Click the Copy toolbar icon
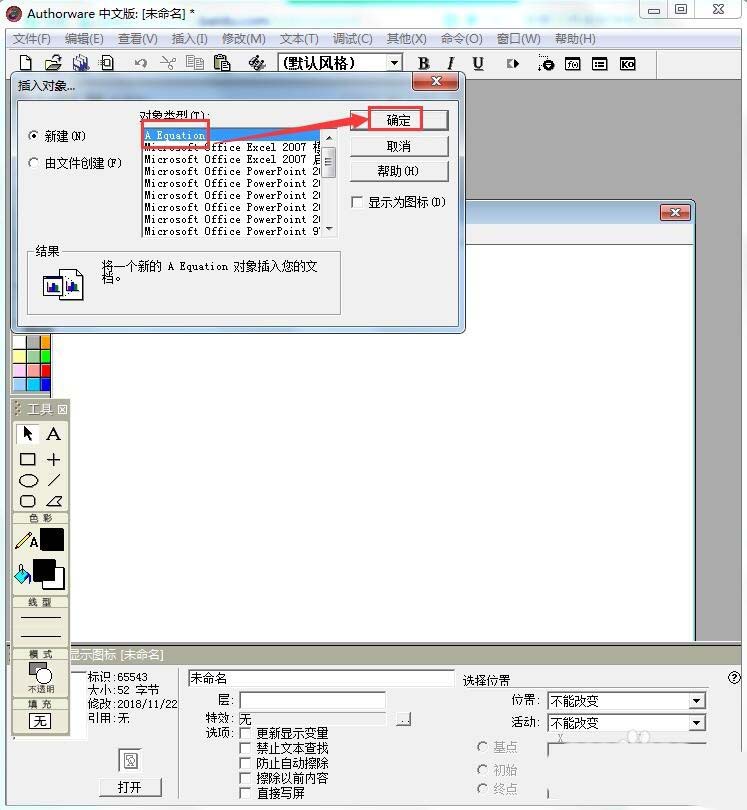Screen dimensions: 747x810 pyautogui.click(x=195, y=63)
